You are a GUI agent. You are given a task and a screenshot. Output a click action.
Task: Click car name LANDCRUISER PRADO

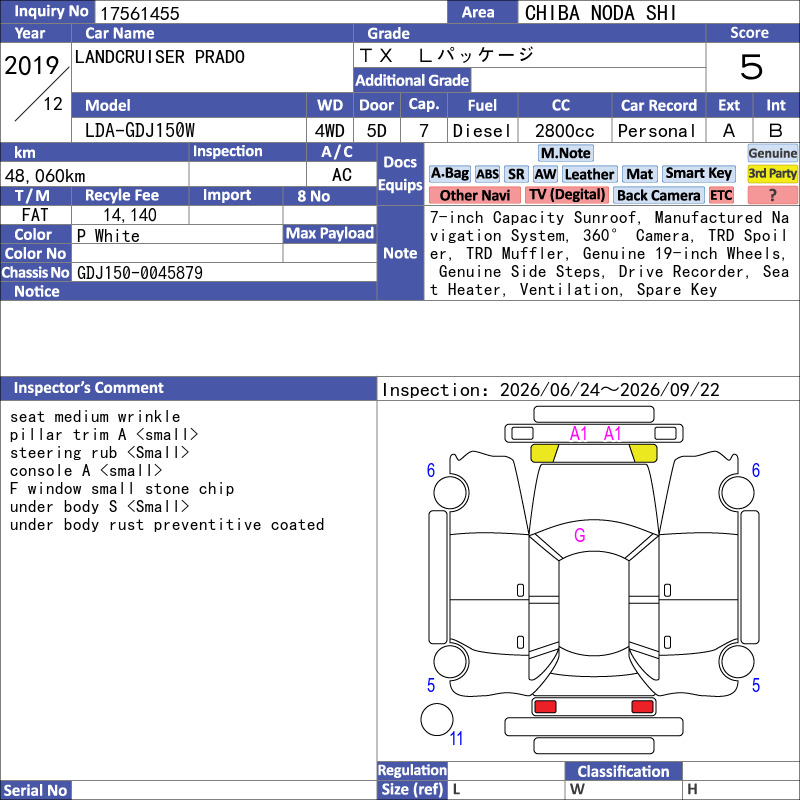click(x=160, y=57)
